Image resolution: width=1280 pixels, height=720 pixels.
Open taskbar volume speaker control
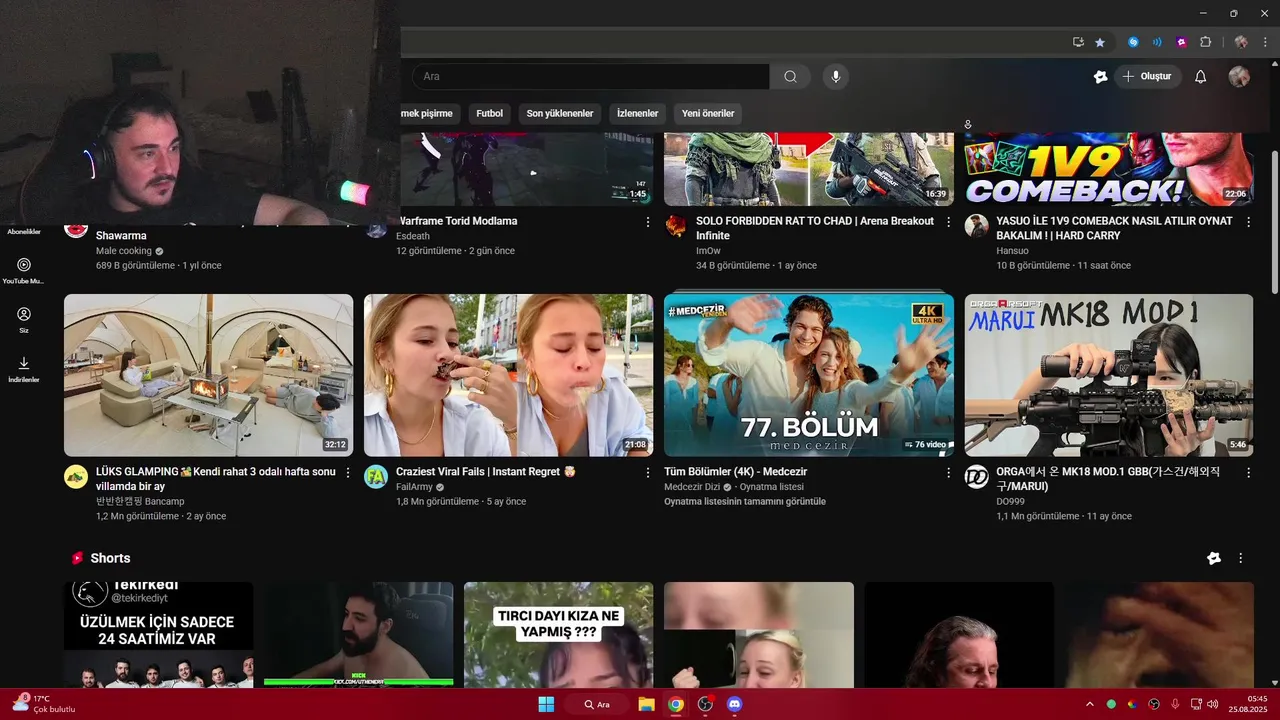1213,704
